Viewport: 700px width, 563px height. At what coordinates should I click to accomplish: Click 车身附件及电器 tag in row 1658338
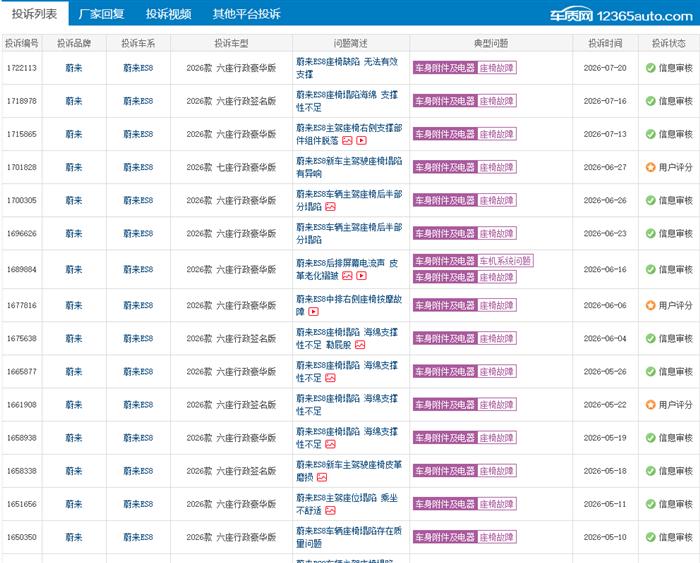[445, 471]
